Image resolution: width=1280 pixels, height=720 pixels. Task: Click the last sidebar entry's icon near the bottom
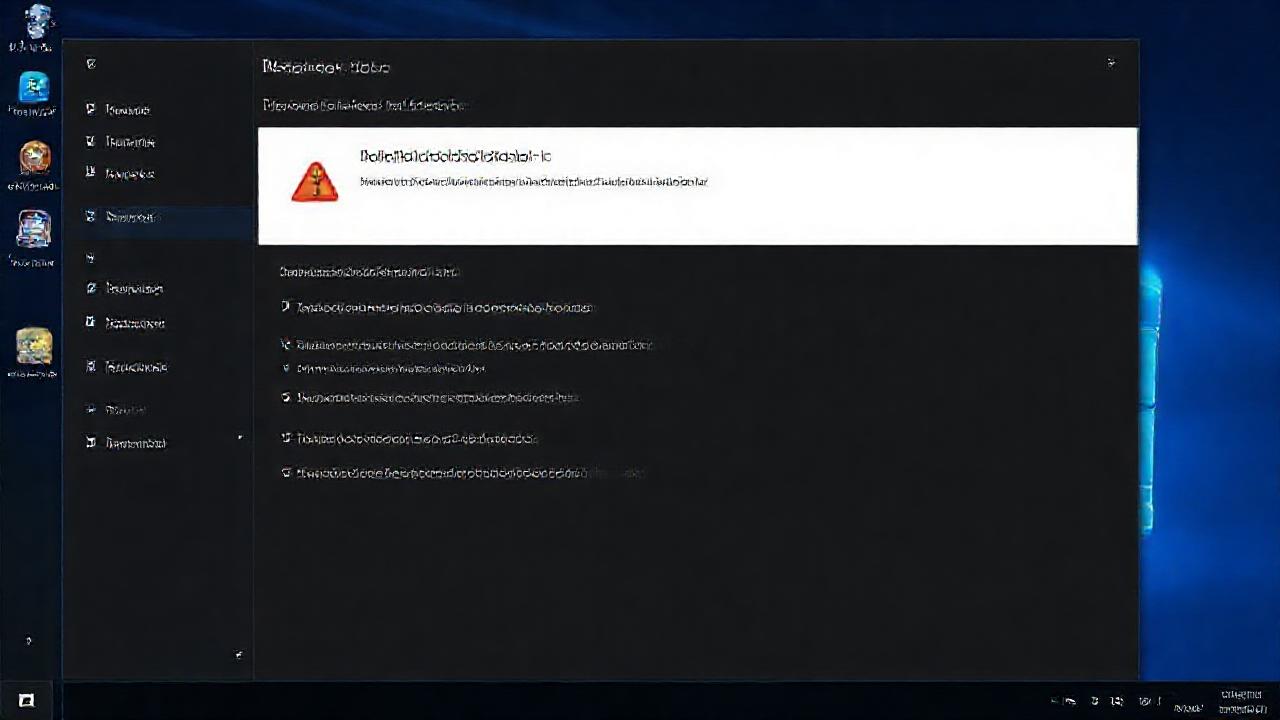point(91,443)
